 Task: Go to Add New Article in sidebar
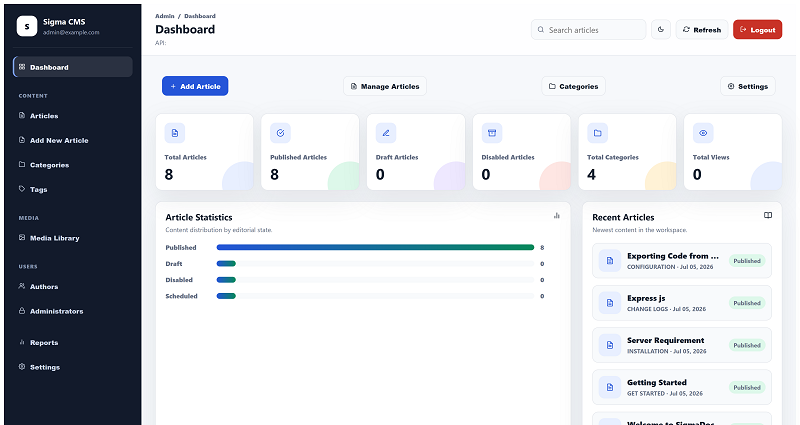(x=73, y=140)
